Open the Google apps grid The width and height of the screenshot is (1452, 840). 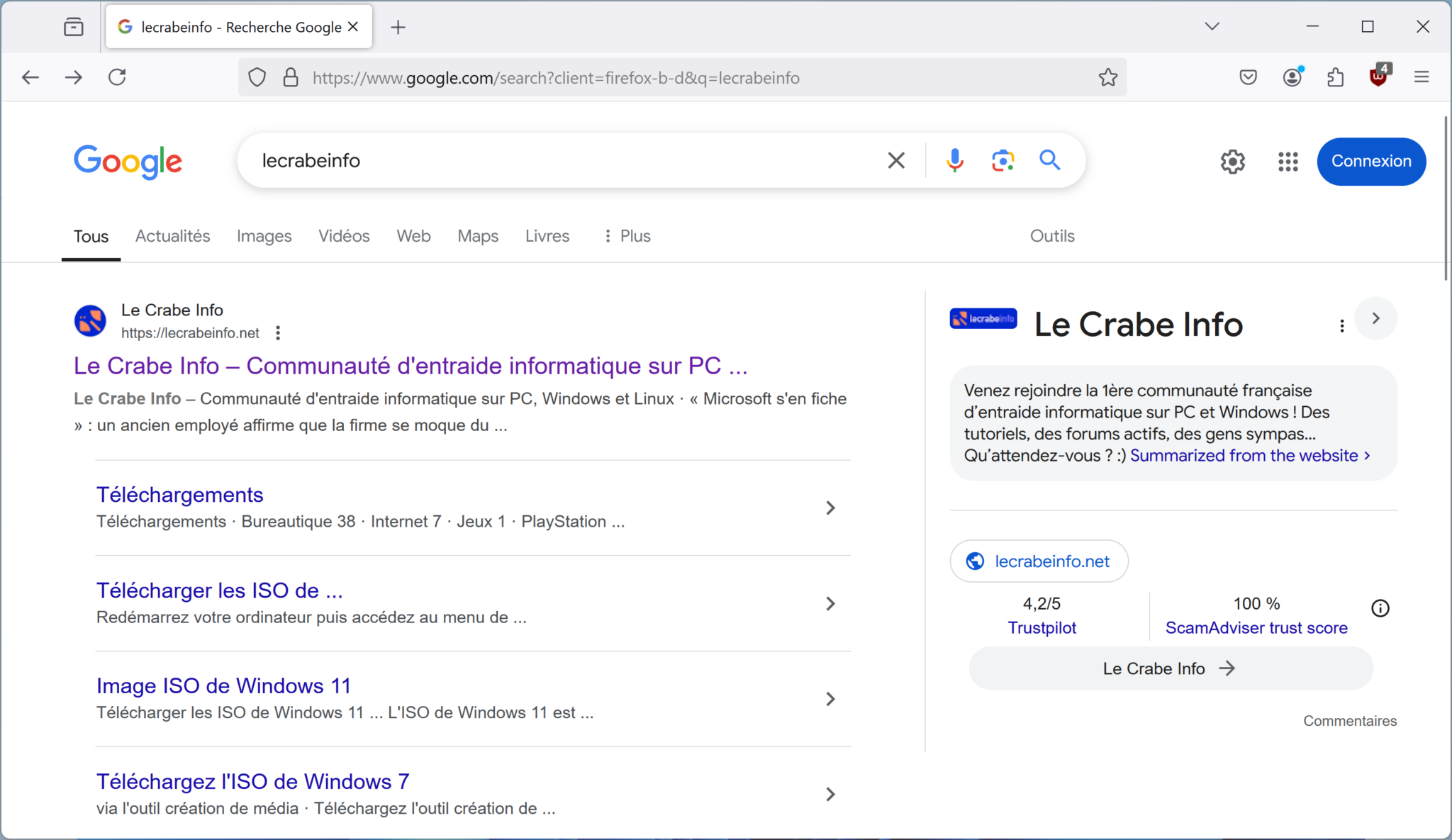point(1287,162)
